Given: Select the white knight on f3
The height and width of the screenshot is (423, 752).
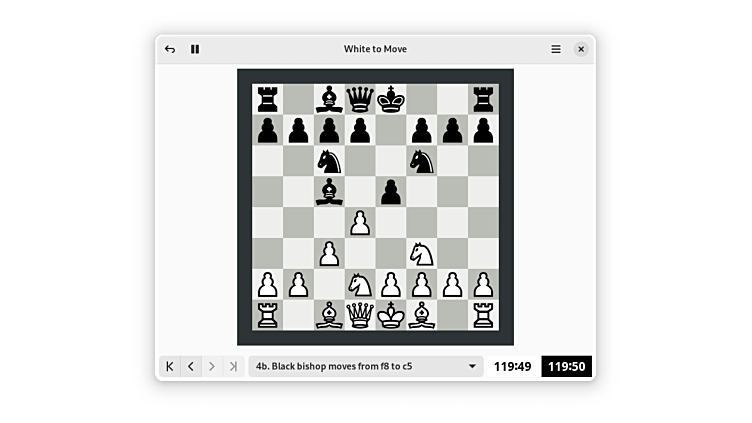Looking at the screenshot, I should point(422,254).
